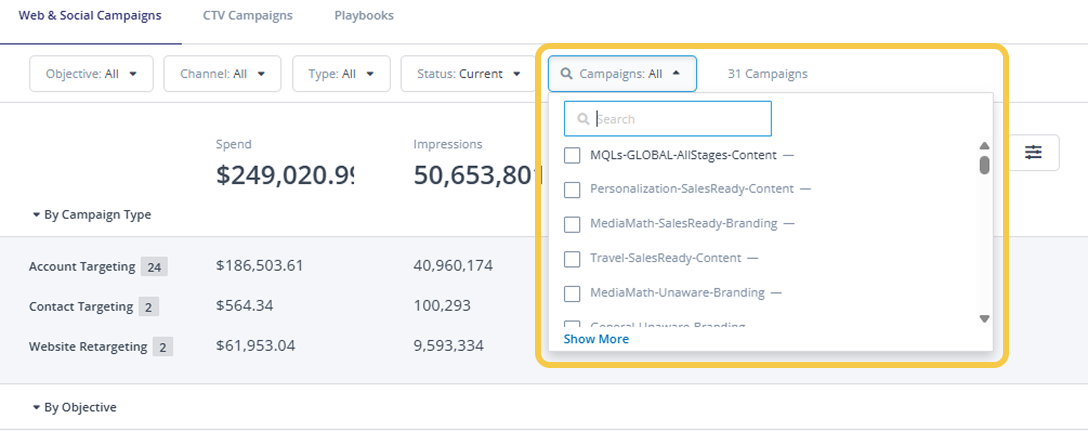The image size is (1088, 431).
Task: Open the column settings sliders icon
Action: coord(1034,152)
